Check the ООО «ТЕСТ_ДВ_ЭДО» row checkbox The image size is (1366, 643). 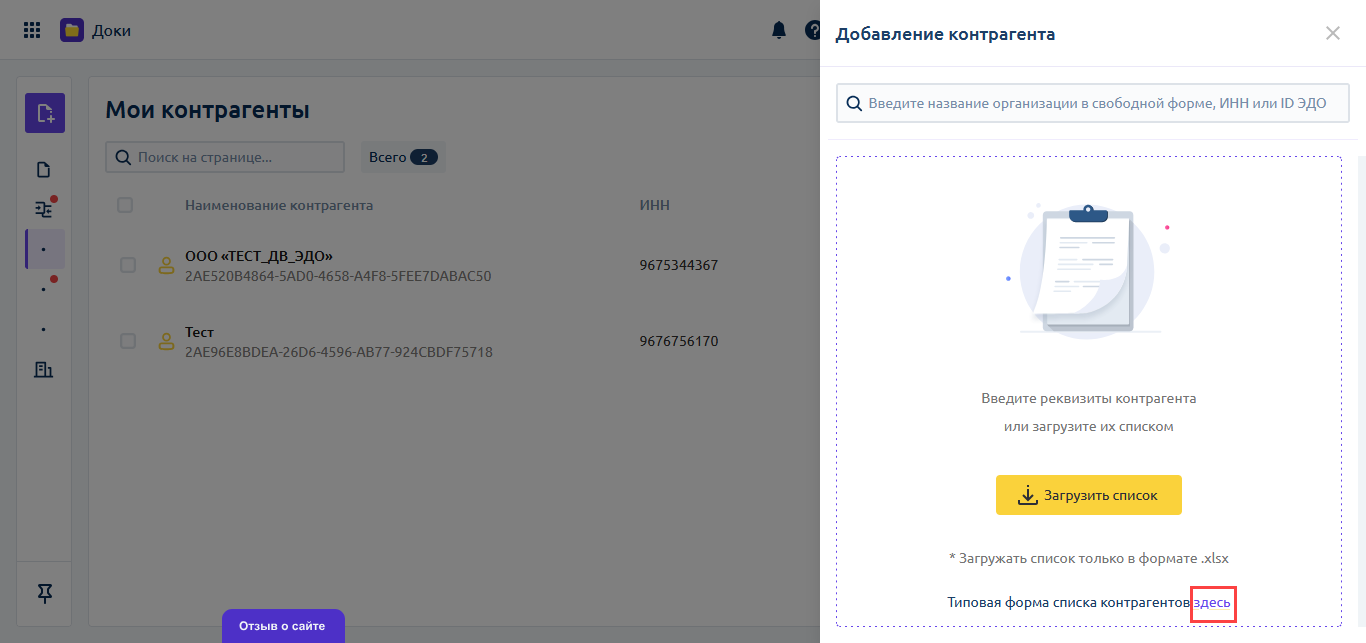[128, 265]
